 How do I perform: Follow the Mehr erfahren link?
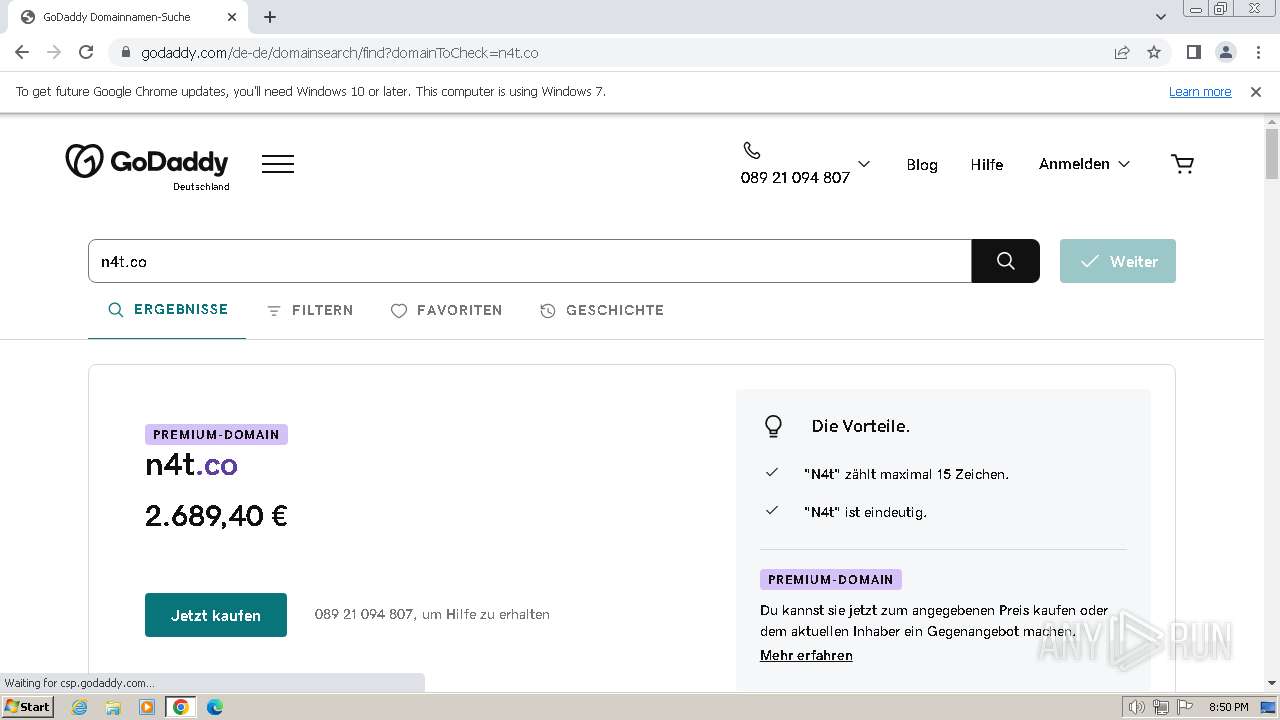coord(806,656)
